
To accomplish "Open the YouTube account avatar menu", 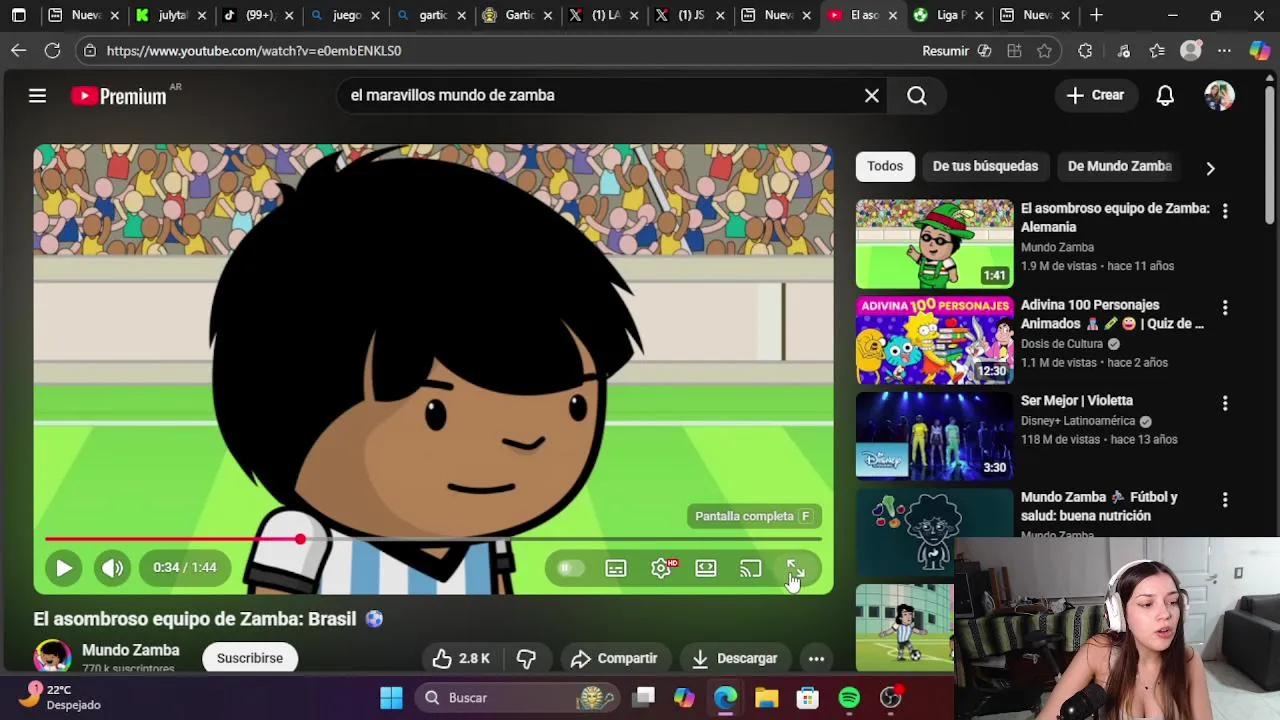I will click(1219, 95).
